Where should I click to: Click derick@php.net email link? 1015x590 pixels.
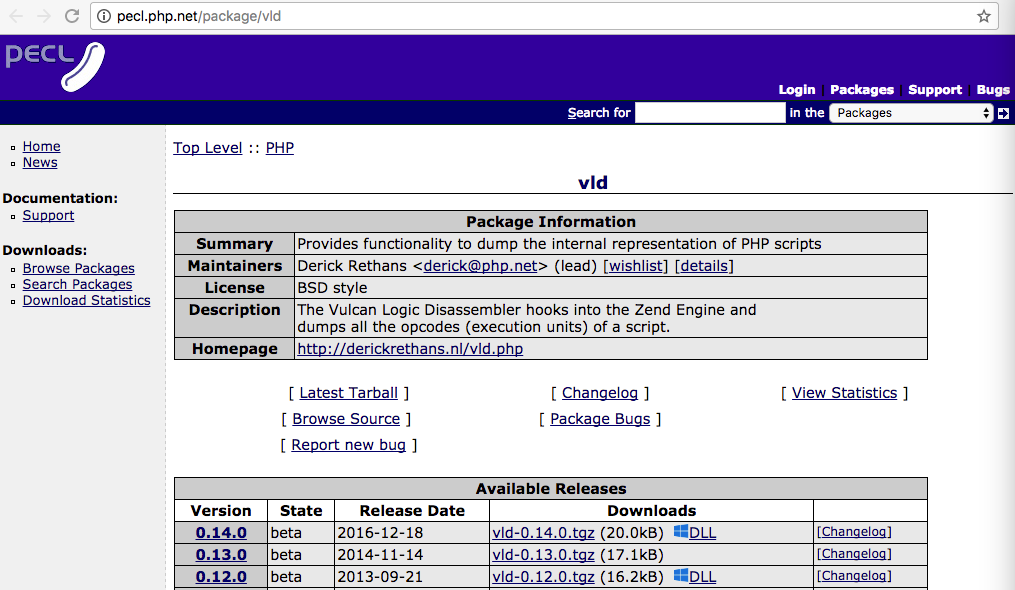[x=480, y=266]
